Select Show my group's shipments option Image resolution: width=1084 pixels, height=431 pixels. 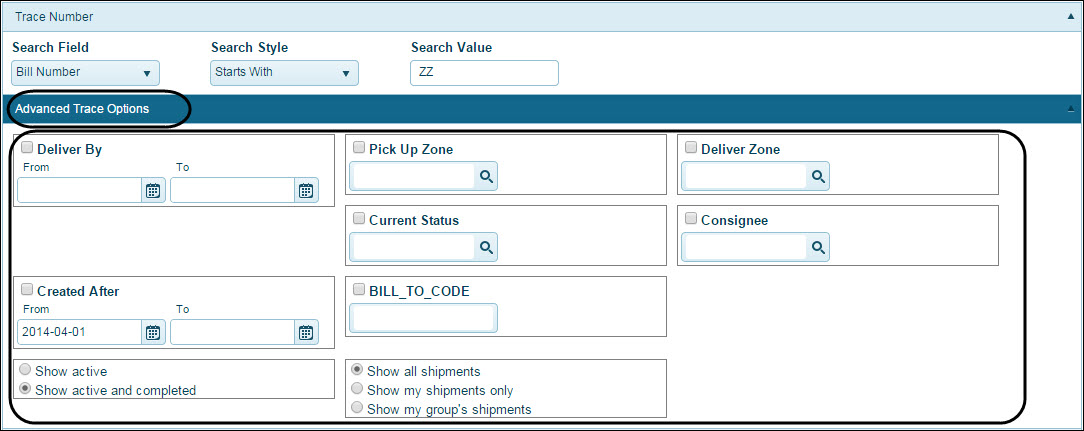358,409
